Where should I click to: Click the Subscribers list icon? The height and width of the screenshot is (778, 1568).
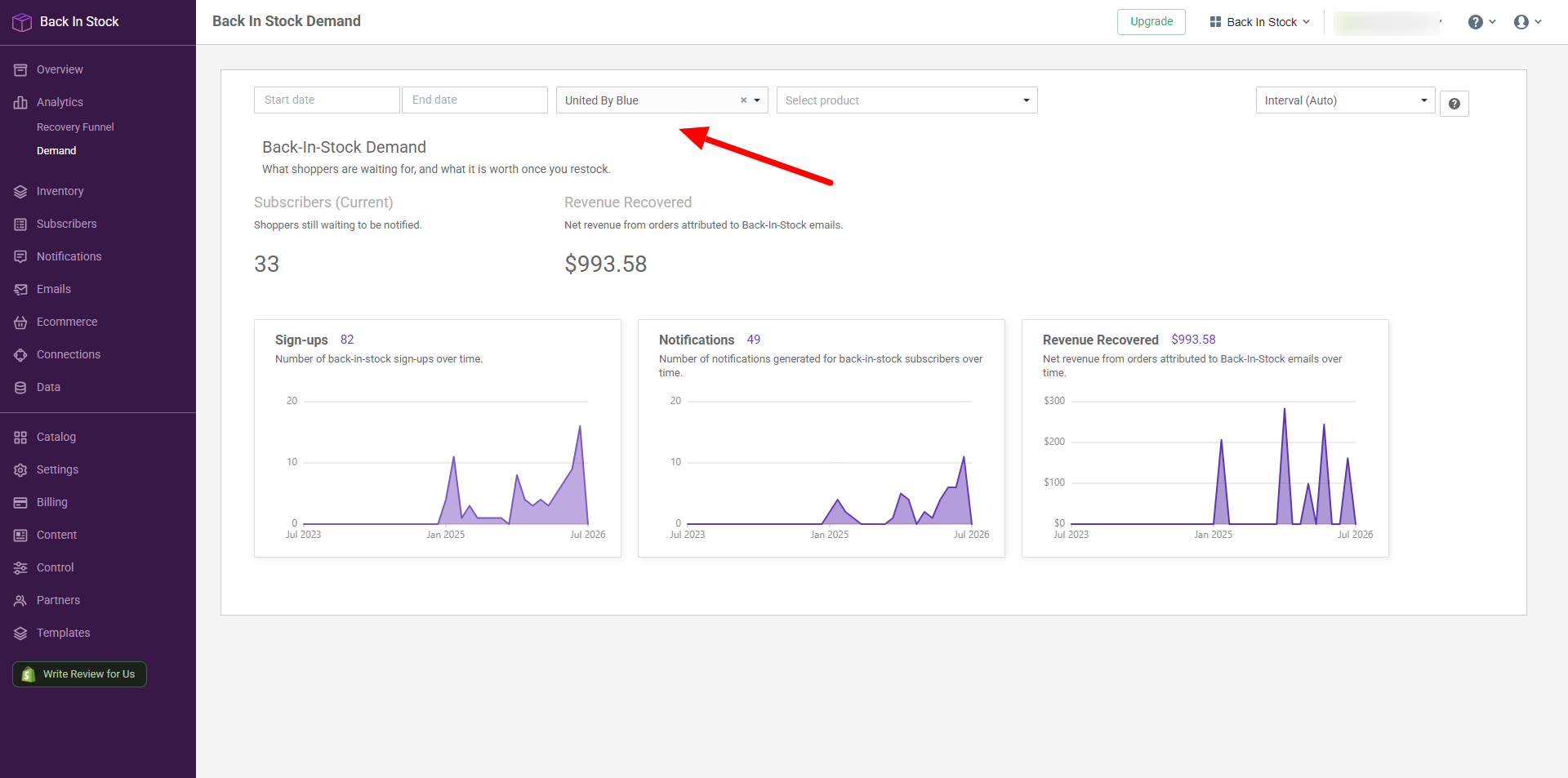(20, 225)
